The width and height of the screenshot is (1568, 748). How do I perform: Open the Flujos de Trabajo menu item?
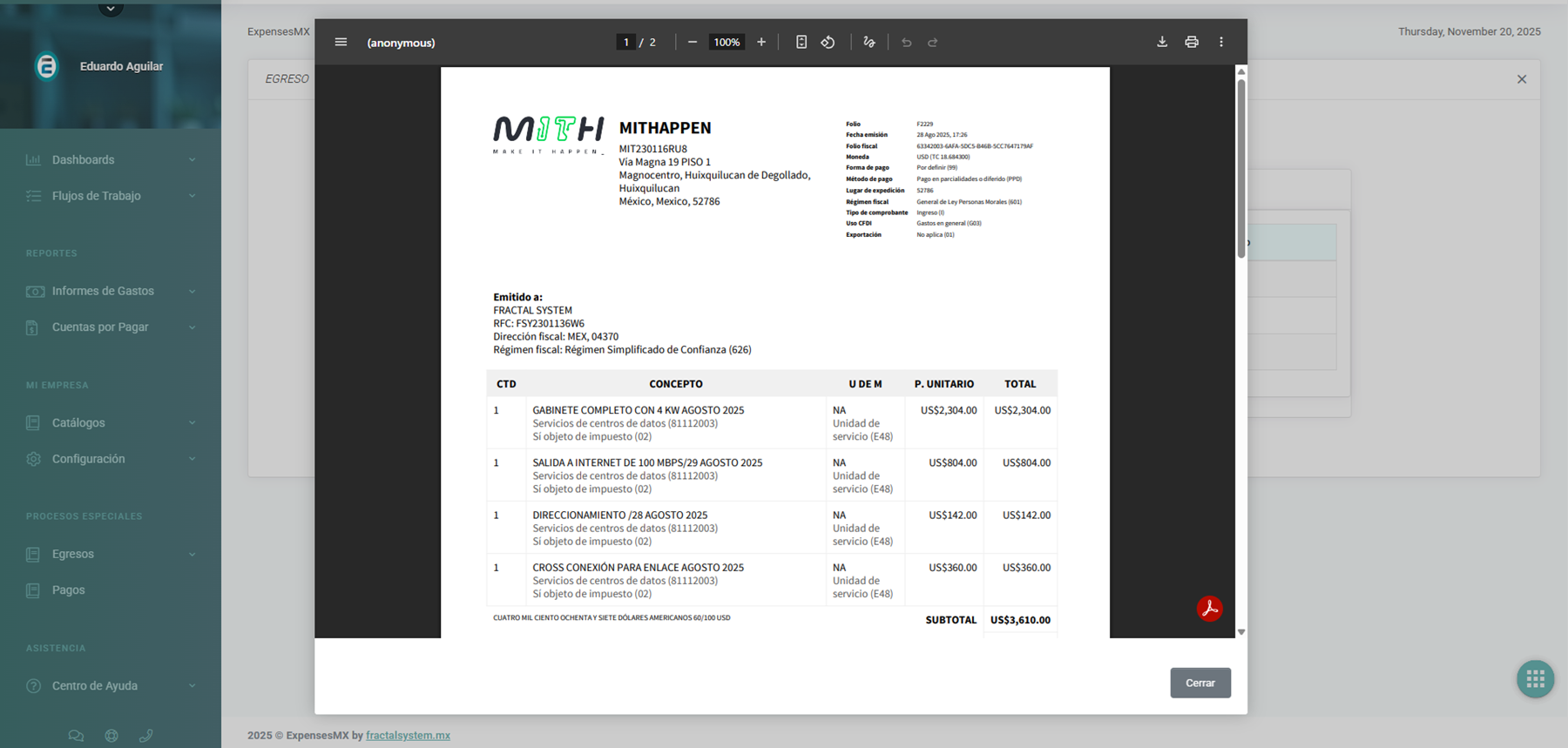coord(111,196)
